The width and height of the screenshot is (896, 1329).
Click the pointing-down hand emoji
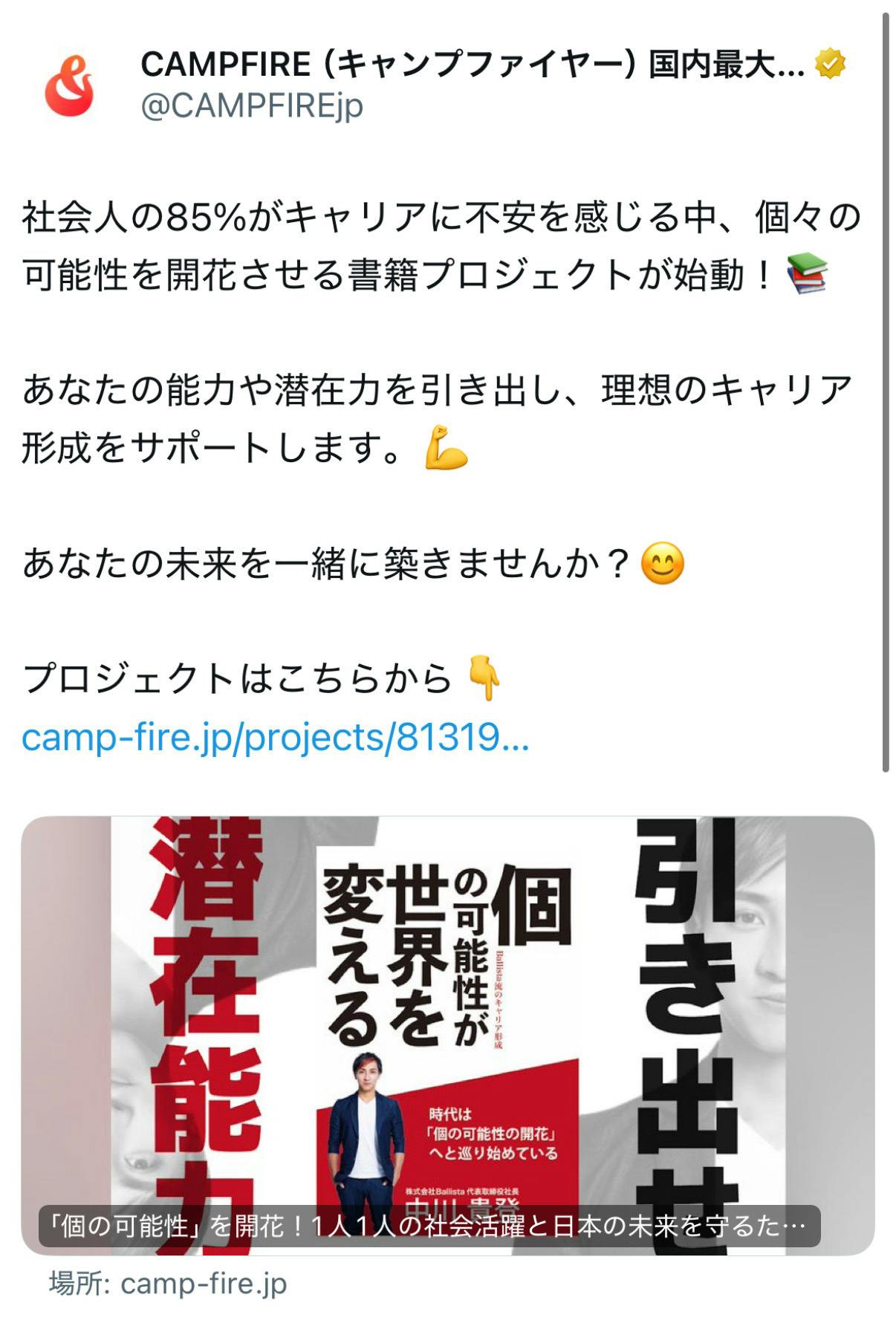point(483,678)
